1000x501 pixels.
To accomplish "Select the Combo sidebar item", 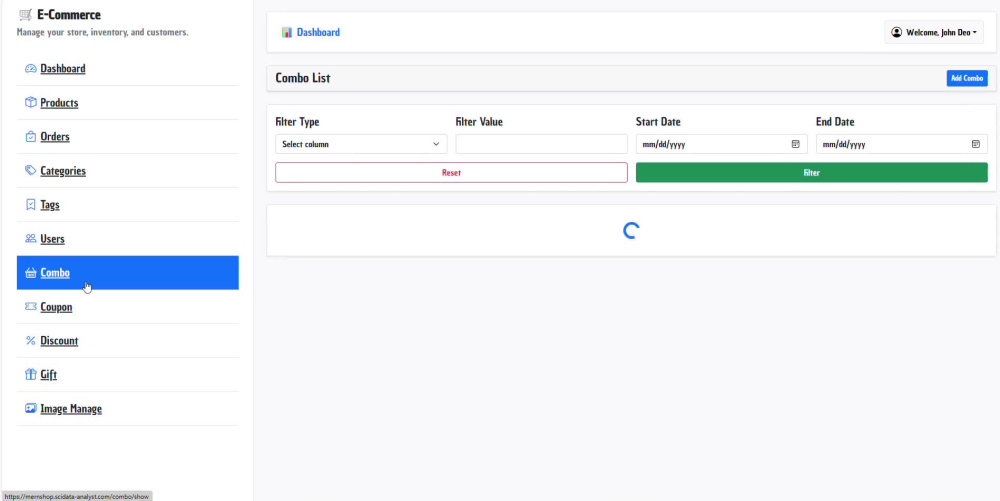I will tap(128, 273).
